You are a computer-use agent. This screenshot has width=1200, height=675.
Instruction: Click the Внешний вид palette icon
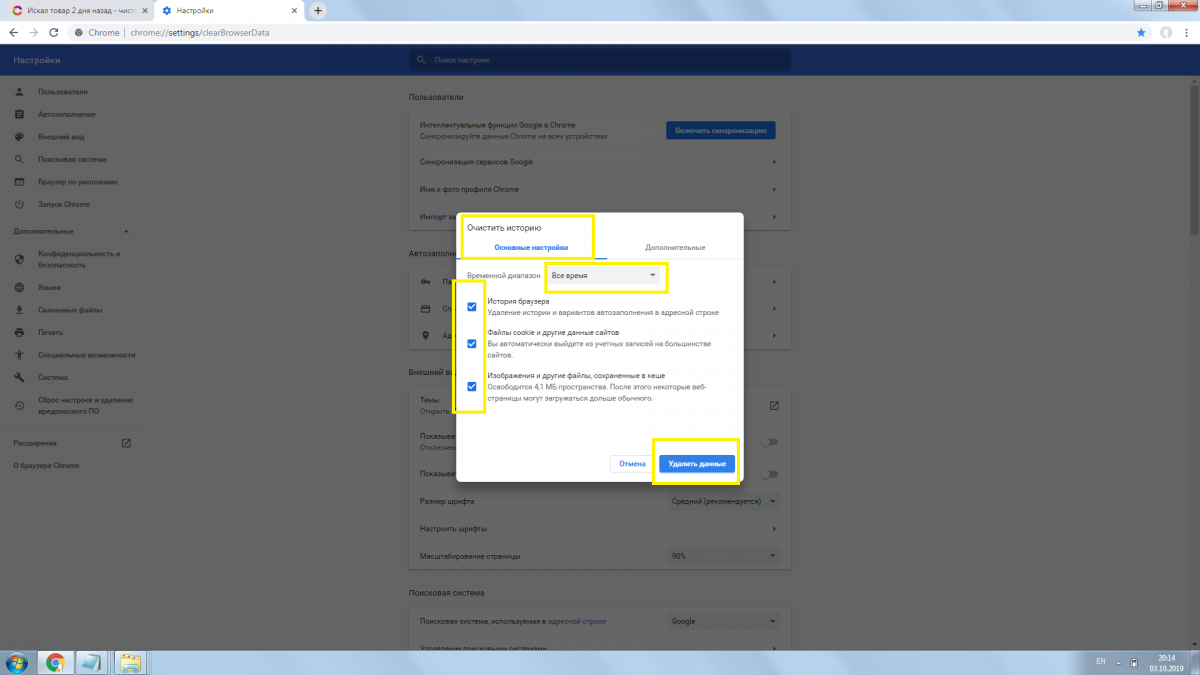(x=19, y=137)
